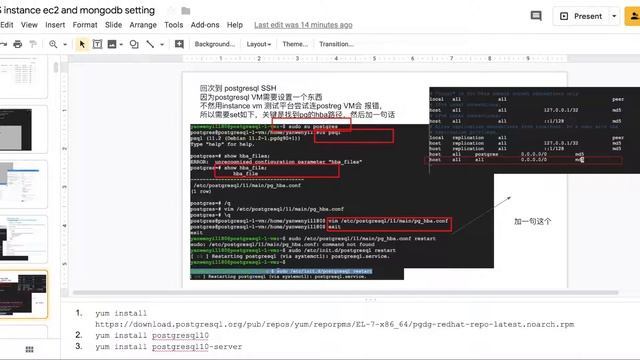Open the Line type dropdown arrow
Viewport: 640px width, 360px height.
[x=162, y=44]
